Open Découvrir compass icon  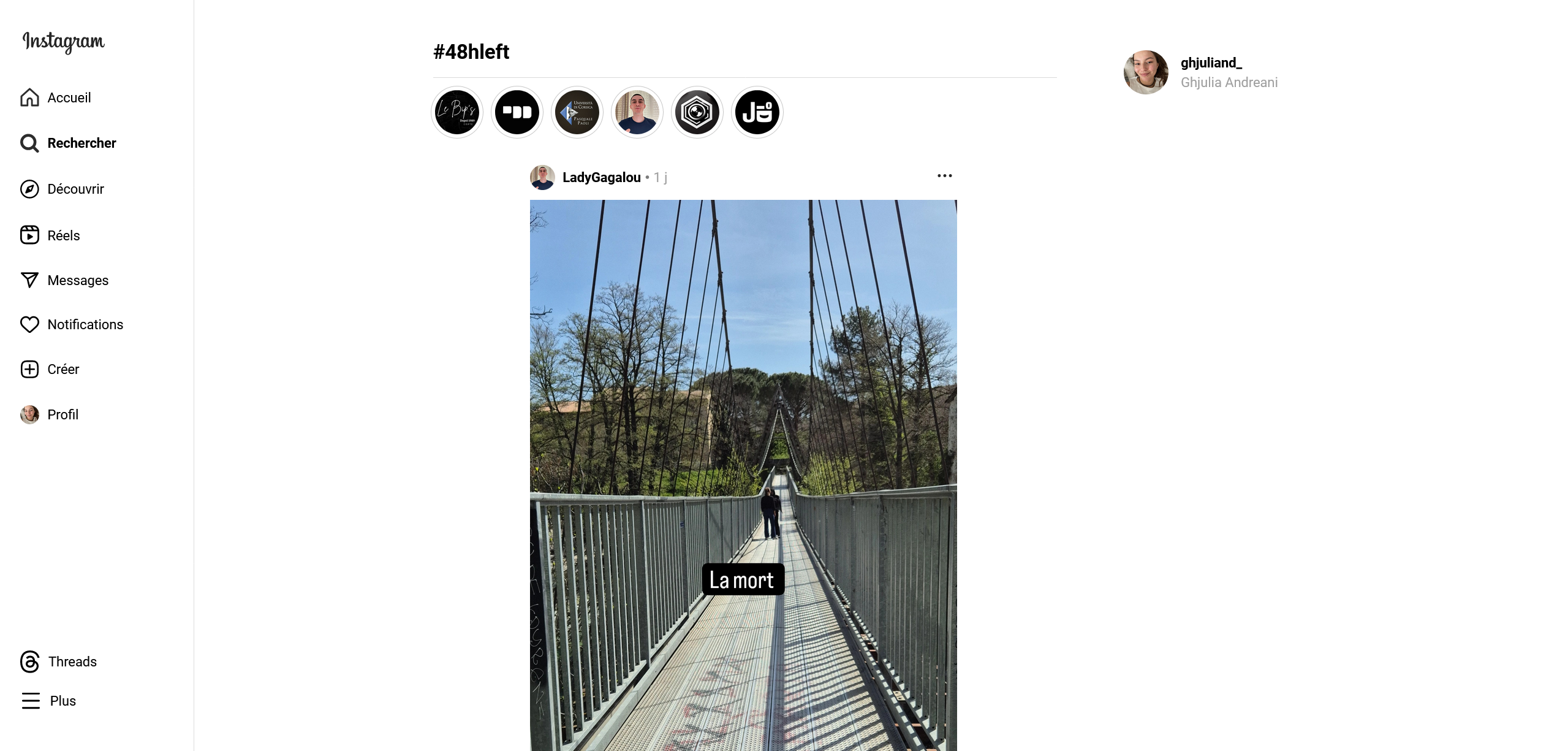29,189
